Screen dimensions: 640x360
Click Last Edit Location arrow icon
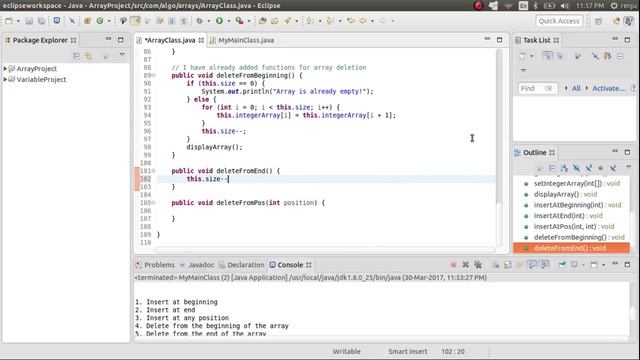351,21
